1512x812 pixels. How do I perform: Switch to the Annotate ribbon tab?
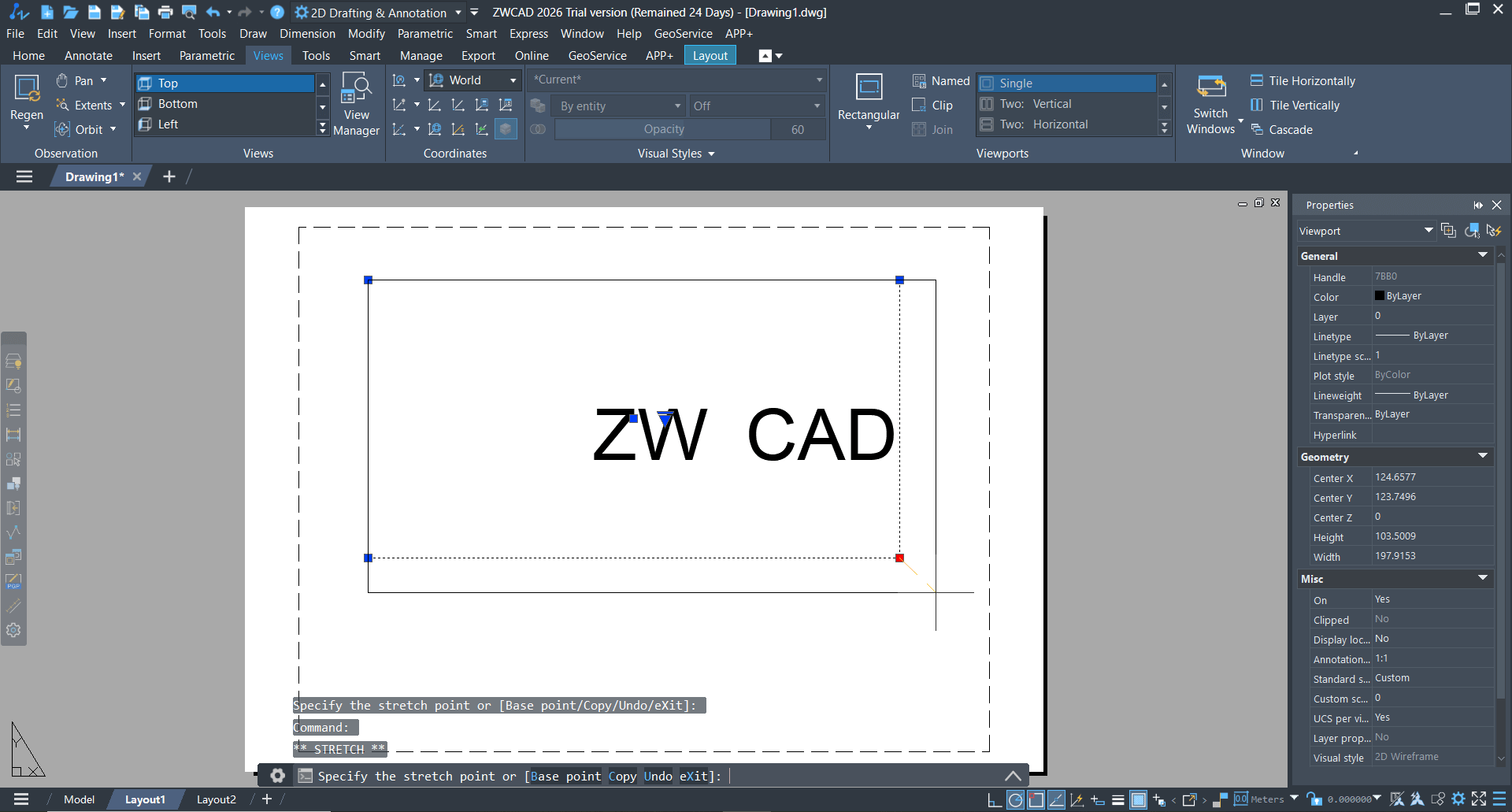tap(88, 55)
